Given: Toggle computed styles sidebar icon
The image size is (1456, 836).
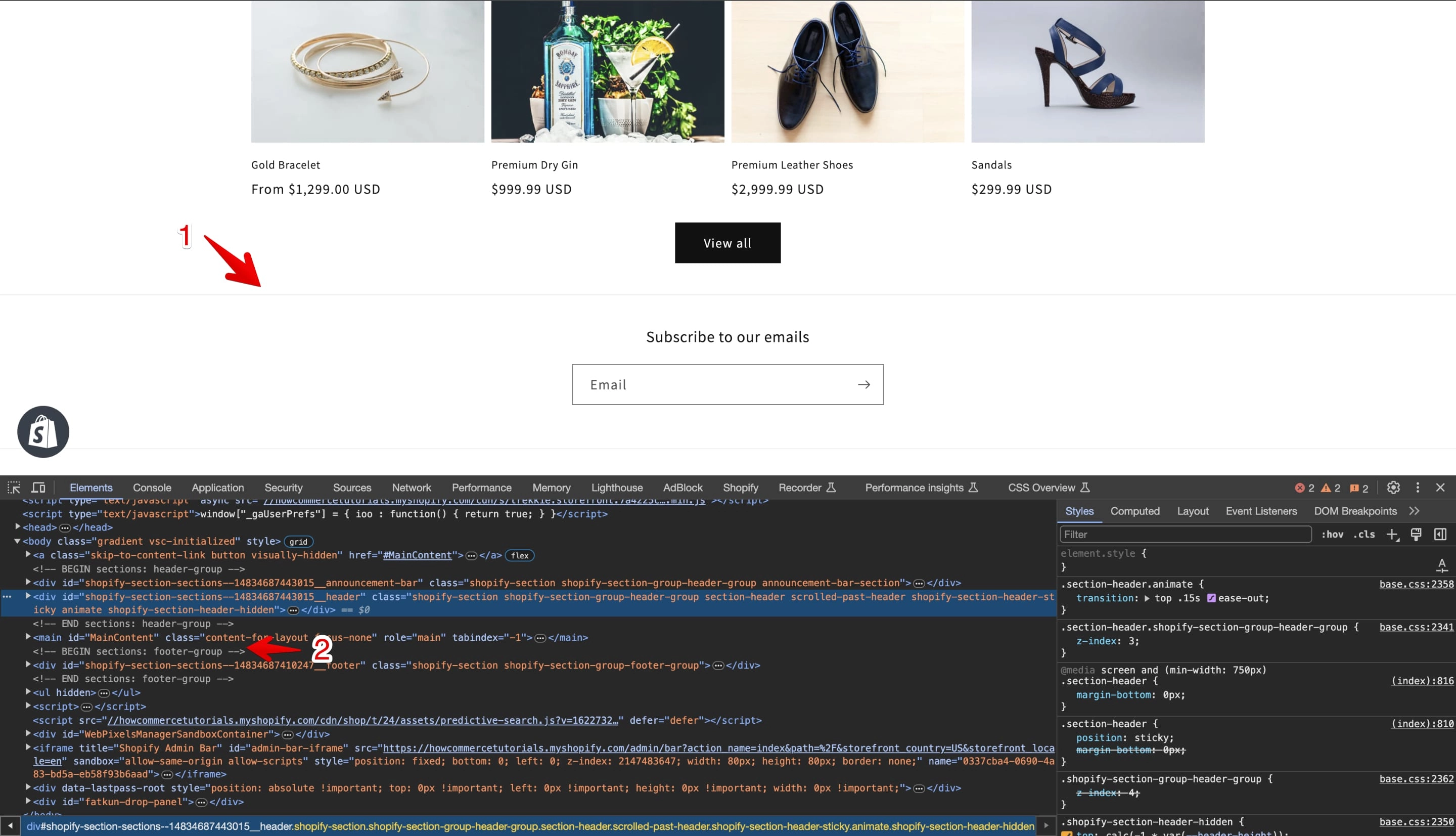Looking at the screenshot, I should pyautogui.click(x=1440, y=535).
